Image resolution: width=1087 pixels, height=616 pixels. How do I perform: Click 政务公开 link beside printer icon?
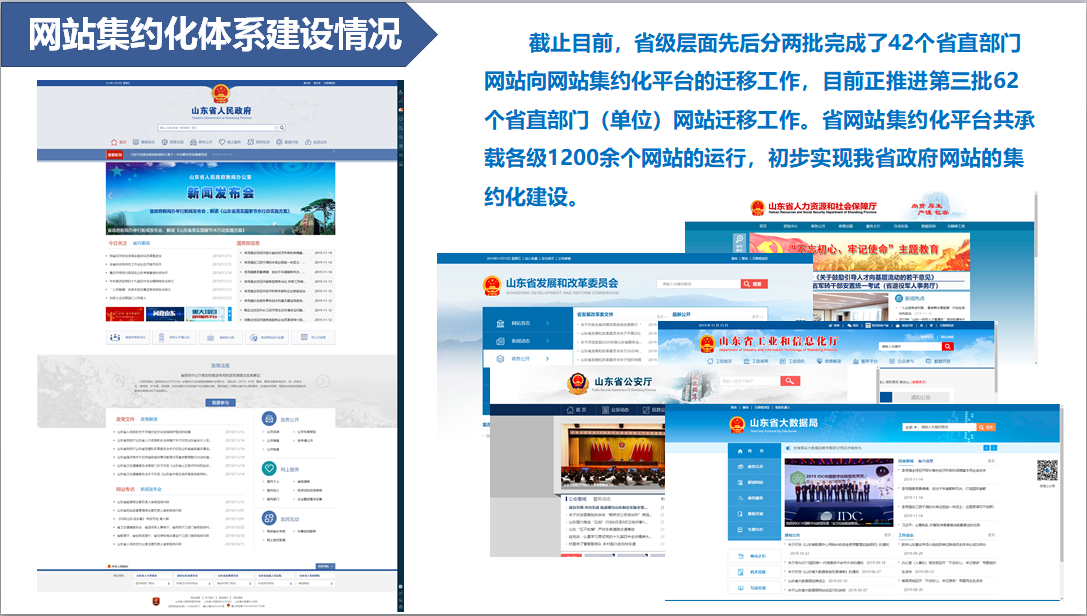pyautogui.click(x=290, y=419)
